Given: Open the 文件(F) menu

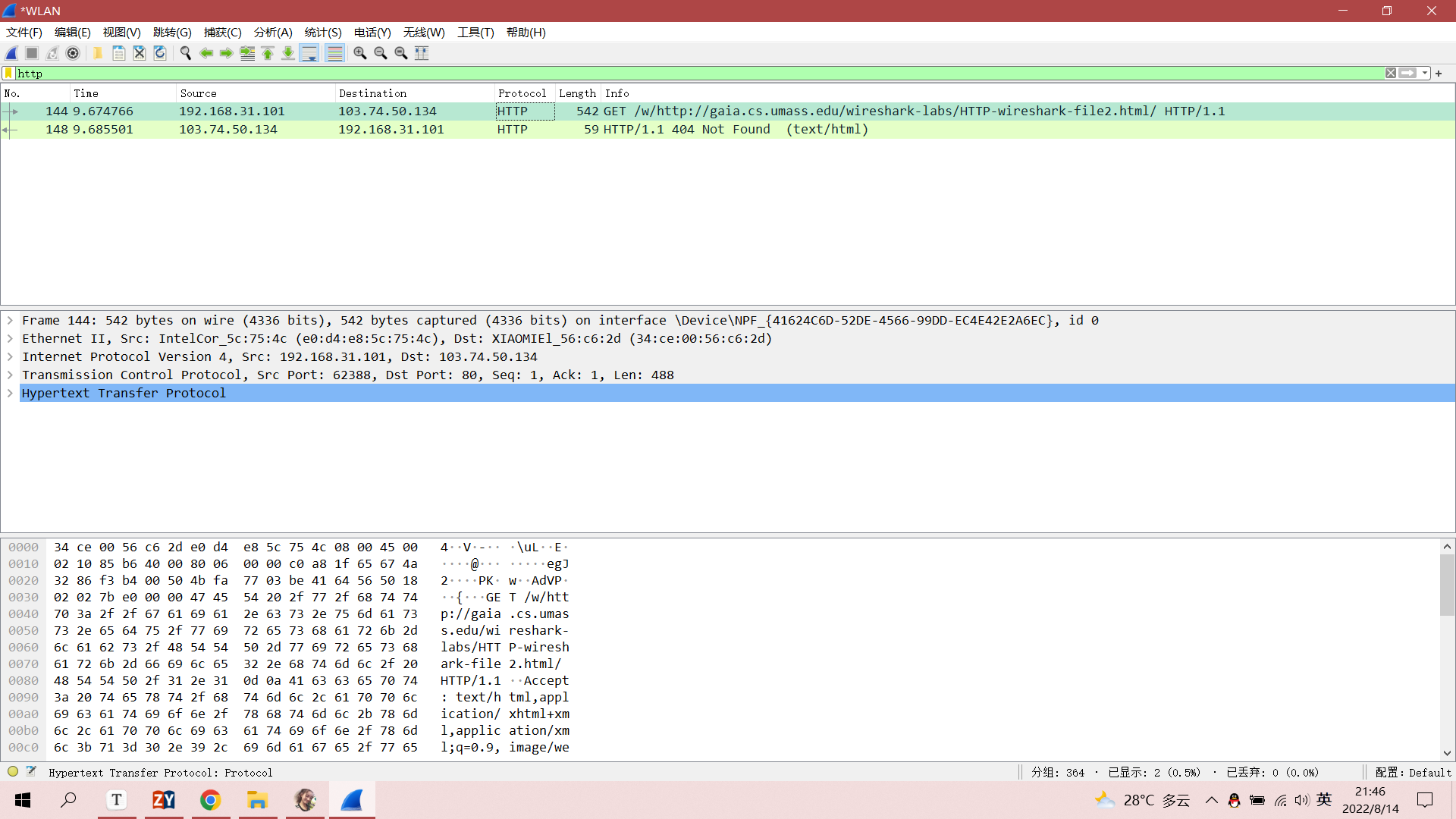Looking at the screenshot, I should coord(24,33).
